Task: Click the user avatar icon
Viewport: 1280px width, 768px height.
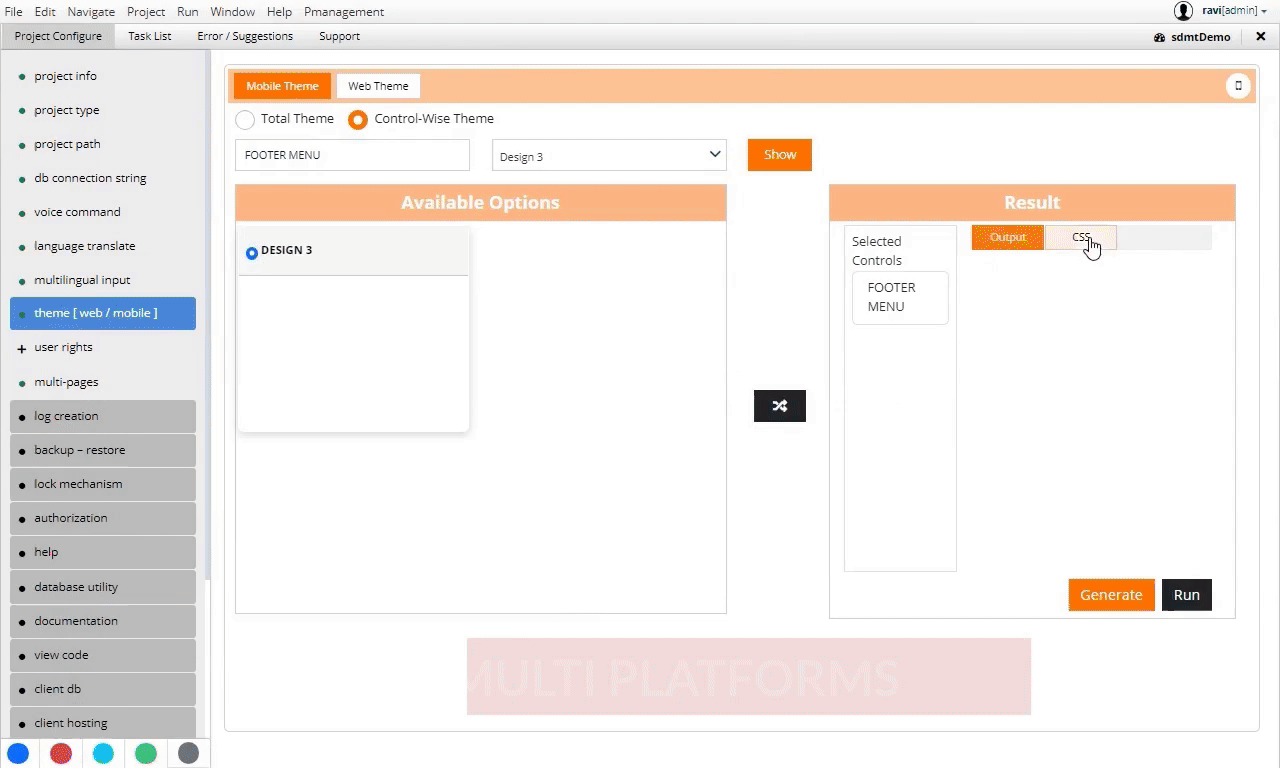Action: pyautogui.click(x=1183, y=11)
